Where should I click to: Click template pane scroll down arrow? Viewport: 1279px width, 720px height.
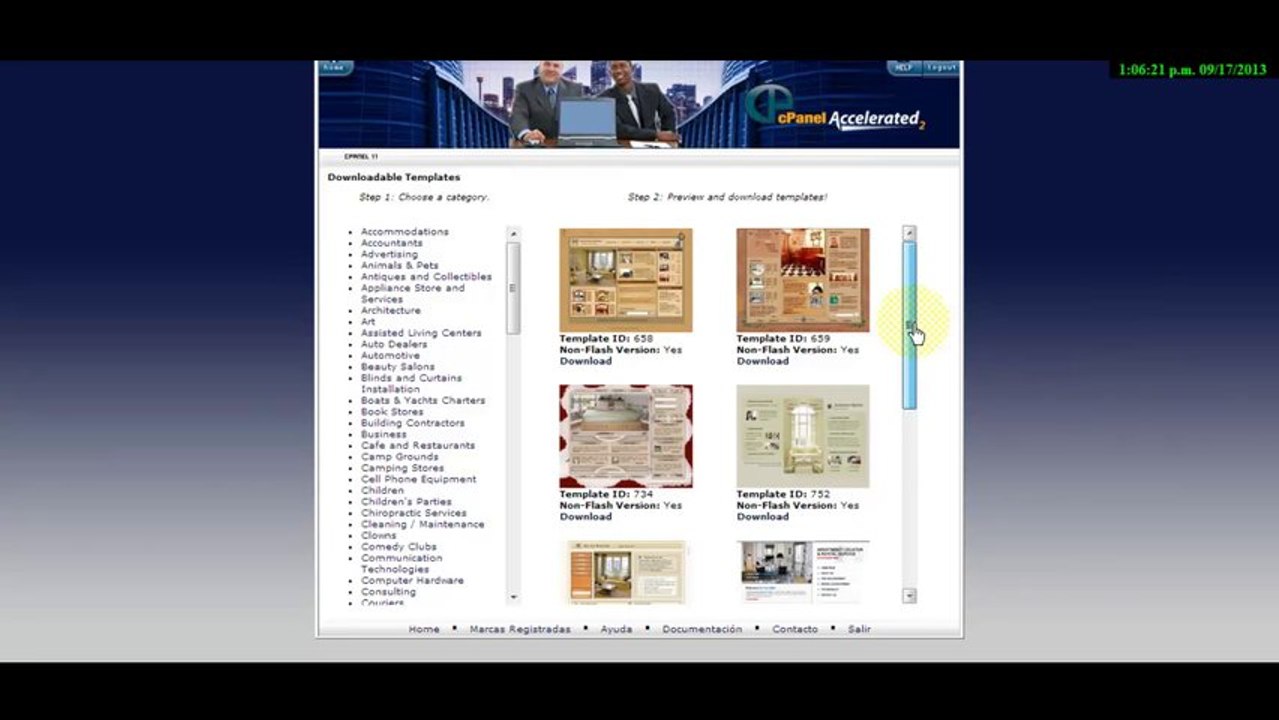[x=909, y=596]
